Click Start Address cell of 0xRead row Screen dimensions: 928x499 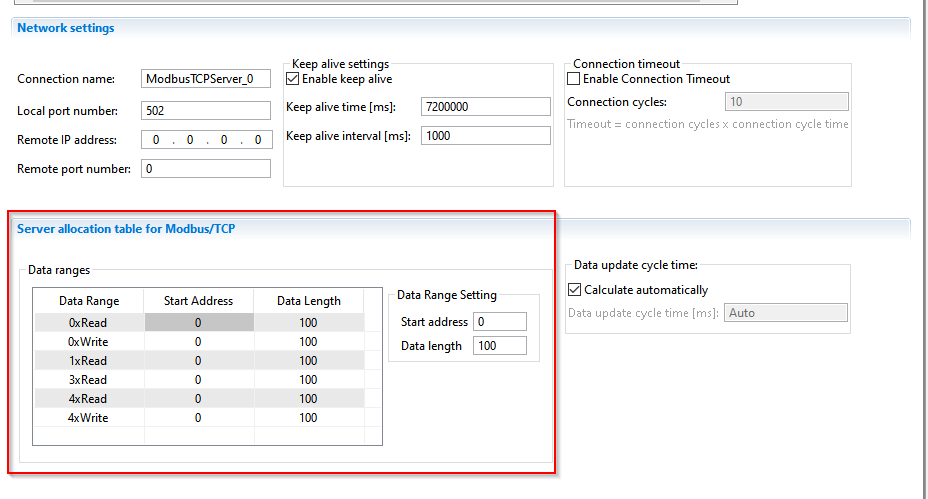tap(199, 323)
